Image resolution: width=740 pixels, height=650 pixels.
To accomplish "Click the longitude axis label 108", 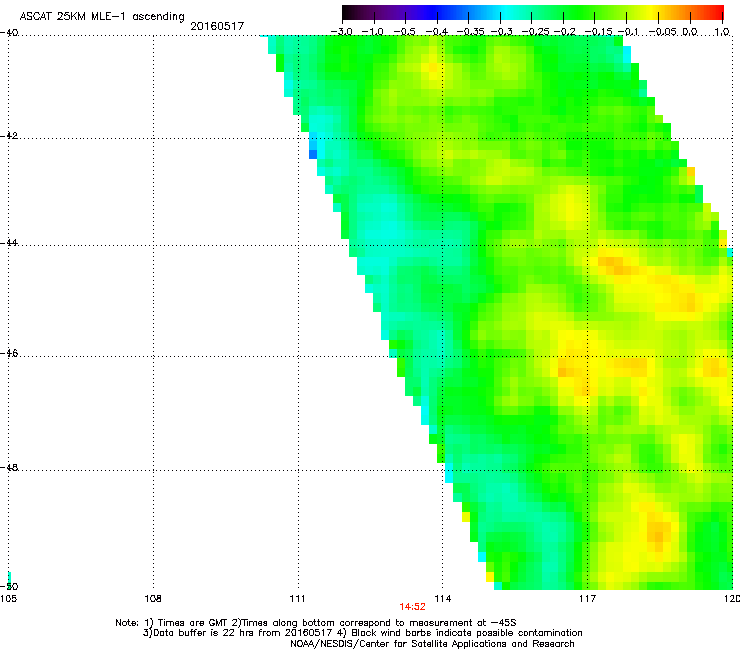I will click(x=153, y=599).
